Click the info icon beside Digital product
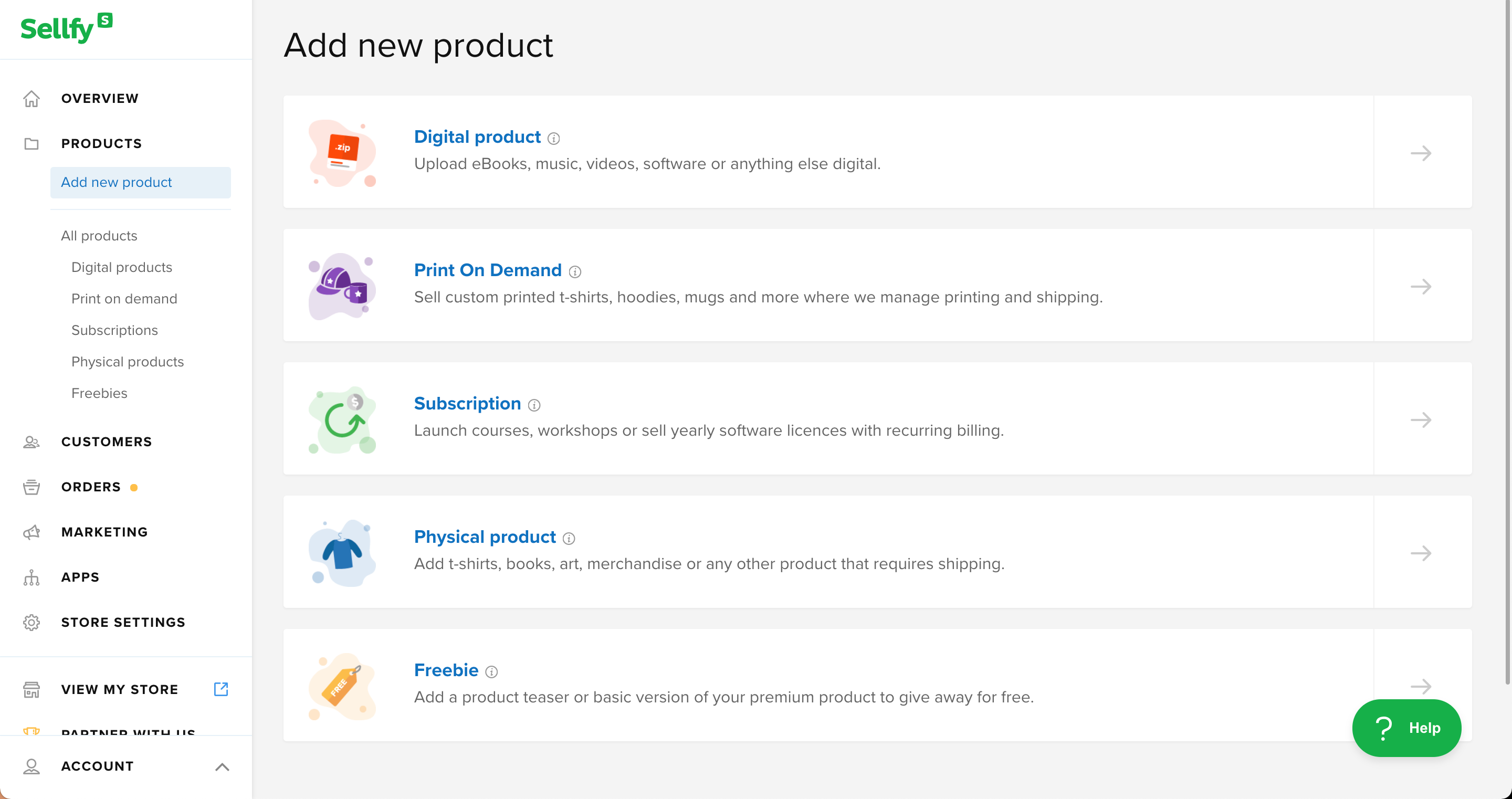1512x799 pixels. pos(553,139)
